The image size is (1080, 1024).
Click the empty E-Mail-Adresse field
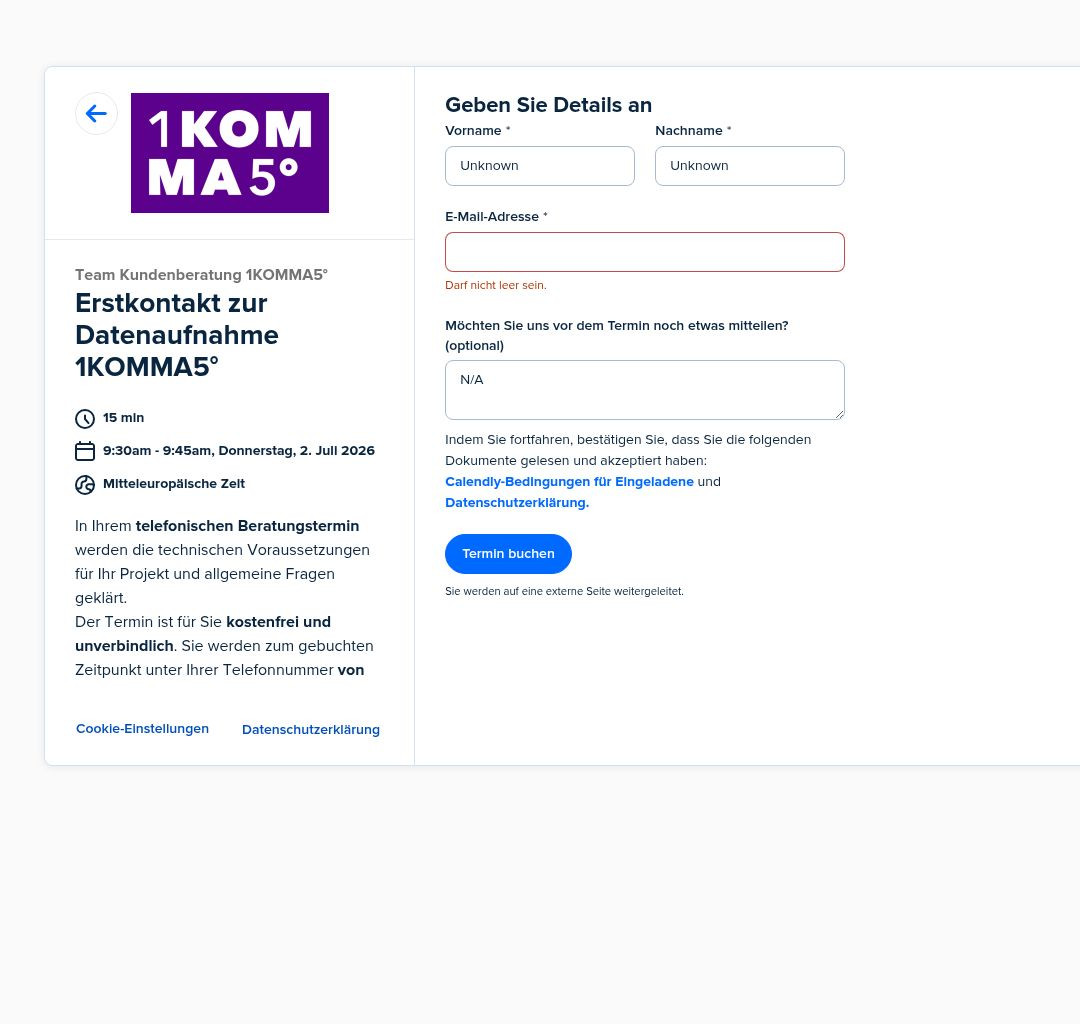[645, 252]
